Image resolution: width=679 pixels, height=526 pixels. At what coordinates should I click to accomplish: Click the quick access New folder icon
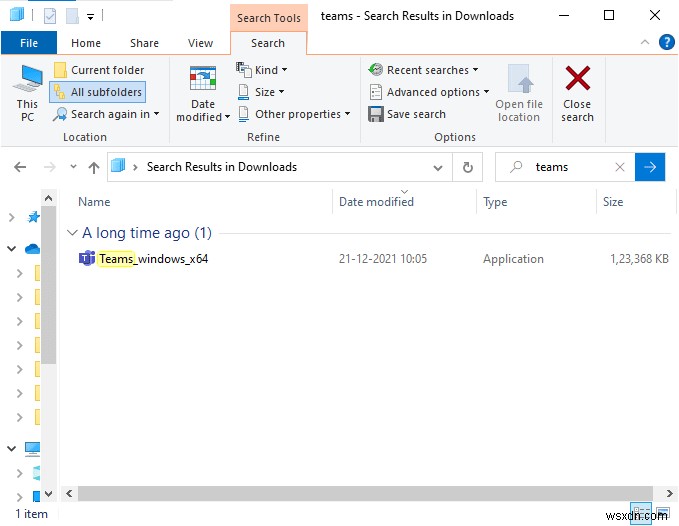tap(72, 16)
